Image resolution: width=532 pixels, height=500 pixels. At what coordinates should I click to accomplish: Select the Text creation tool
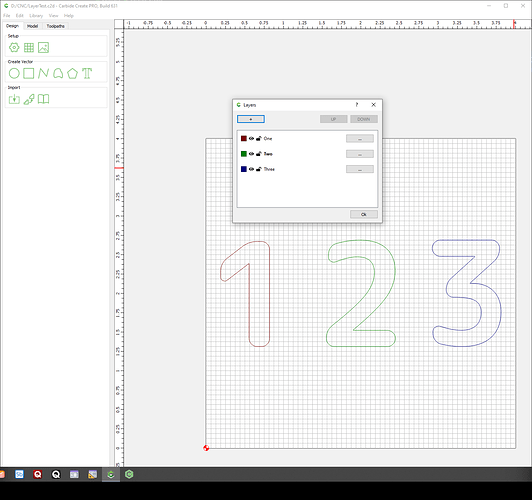point(87,73)
